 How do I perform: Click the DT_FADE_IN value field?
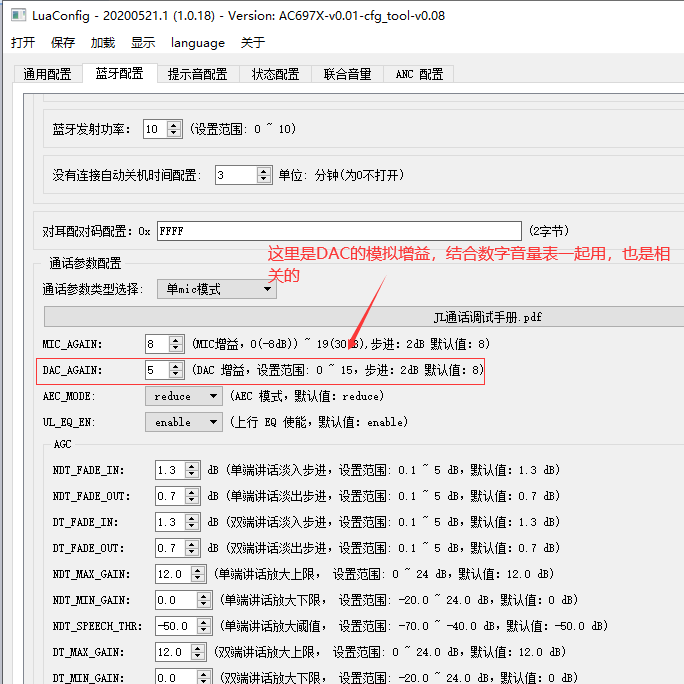pos(170,522)
